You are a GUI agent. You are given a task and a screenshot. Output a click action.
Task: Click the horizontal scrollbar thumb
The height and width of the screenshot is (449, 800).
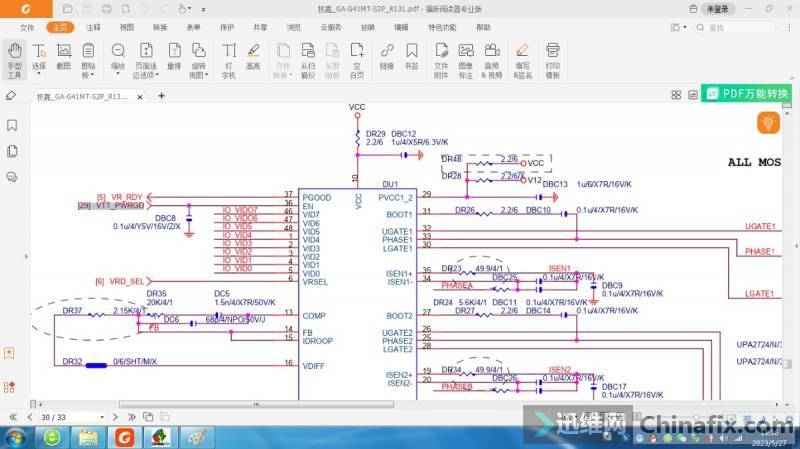click(257, 404)
